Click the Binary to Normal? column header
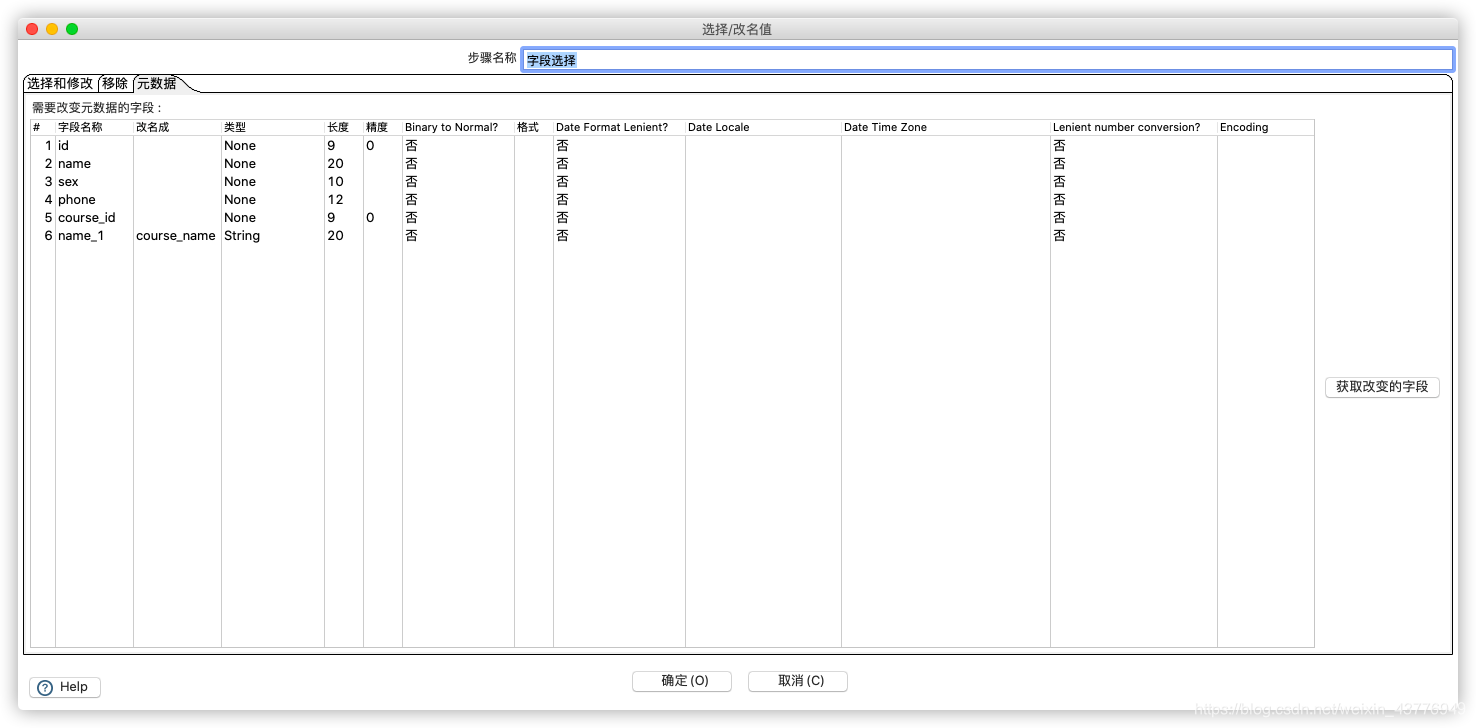1476x728 pixels. (x=458, y=127)
